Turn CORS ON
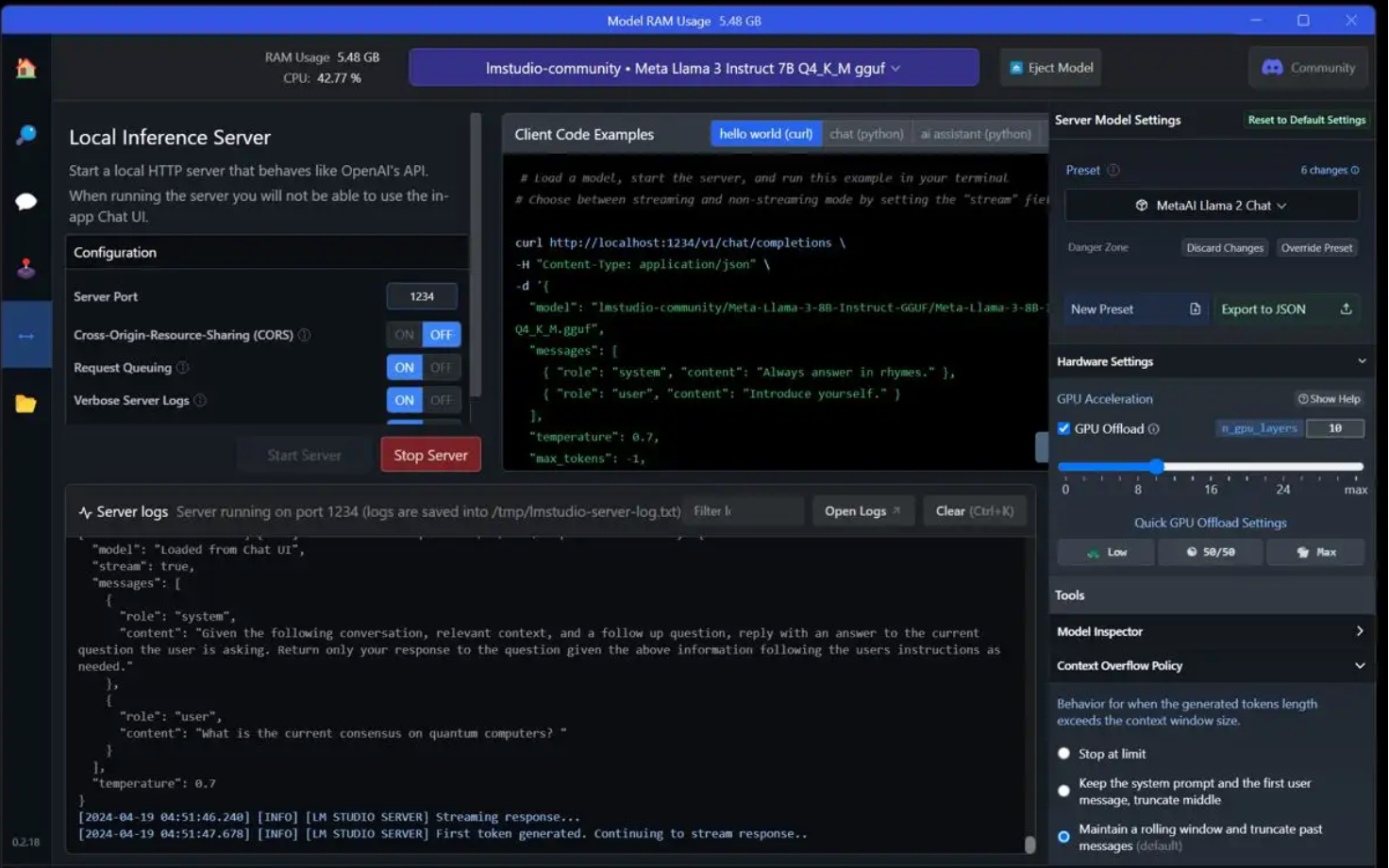Screen dimensions: 1389x868 [405, 335]
